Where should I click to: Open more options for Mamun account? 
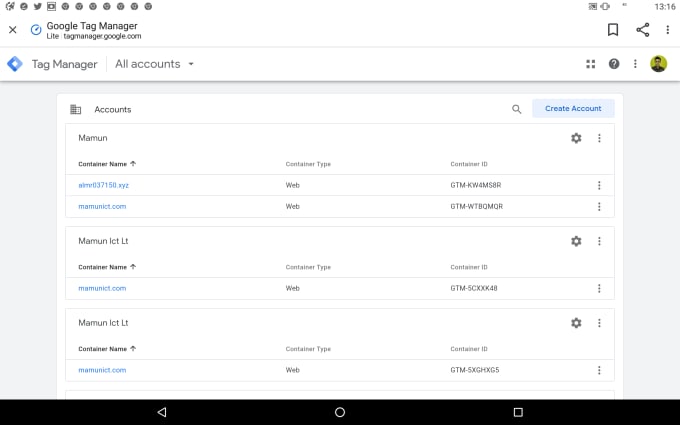[x=599, y=138]
